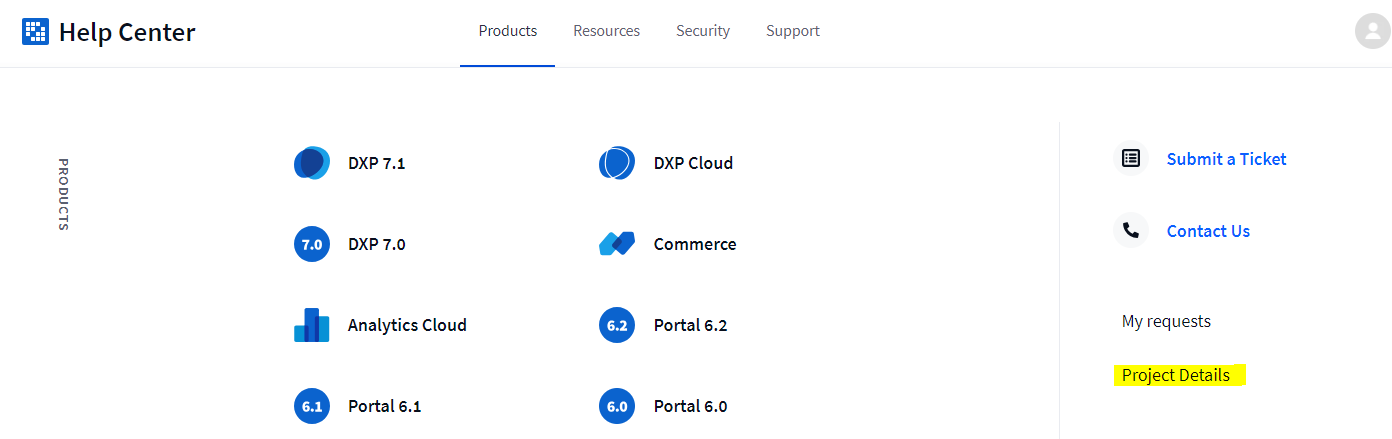Click the DXP 7.1 product icon
Screen dimensions: 1392x439
(312, 163)
